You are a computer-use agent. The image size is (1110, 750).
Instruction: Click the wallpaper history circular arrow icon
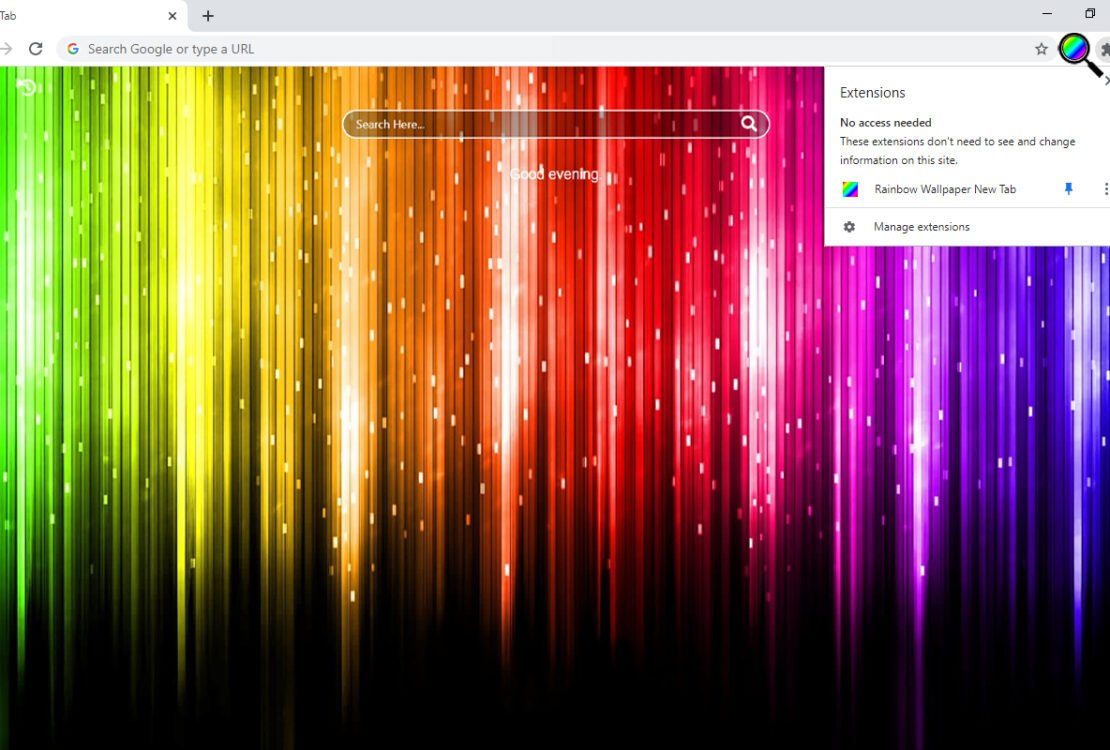25,87
